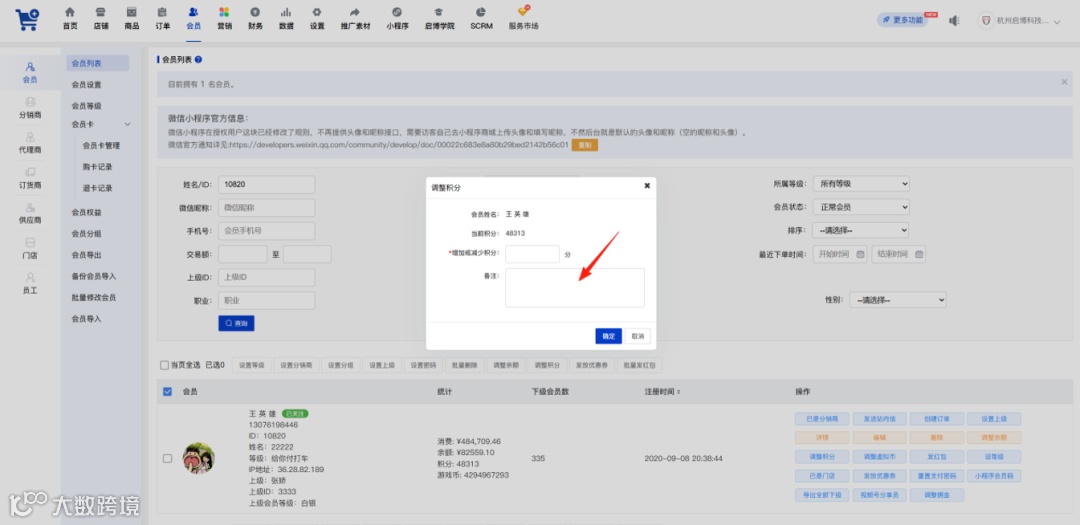
Task: Click the 王英雄 member avatar thumbnail
Action: (198, 458)
